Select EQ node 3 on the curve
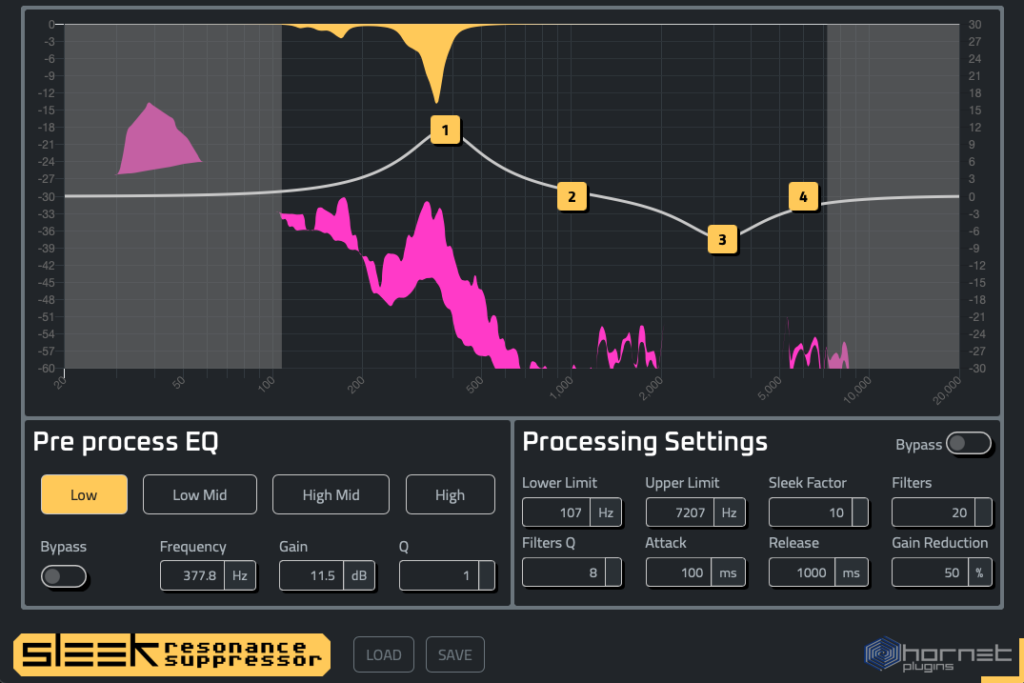The image size is (1024, 683). [721, 239]
